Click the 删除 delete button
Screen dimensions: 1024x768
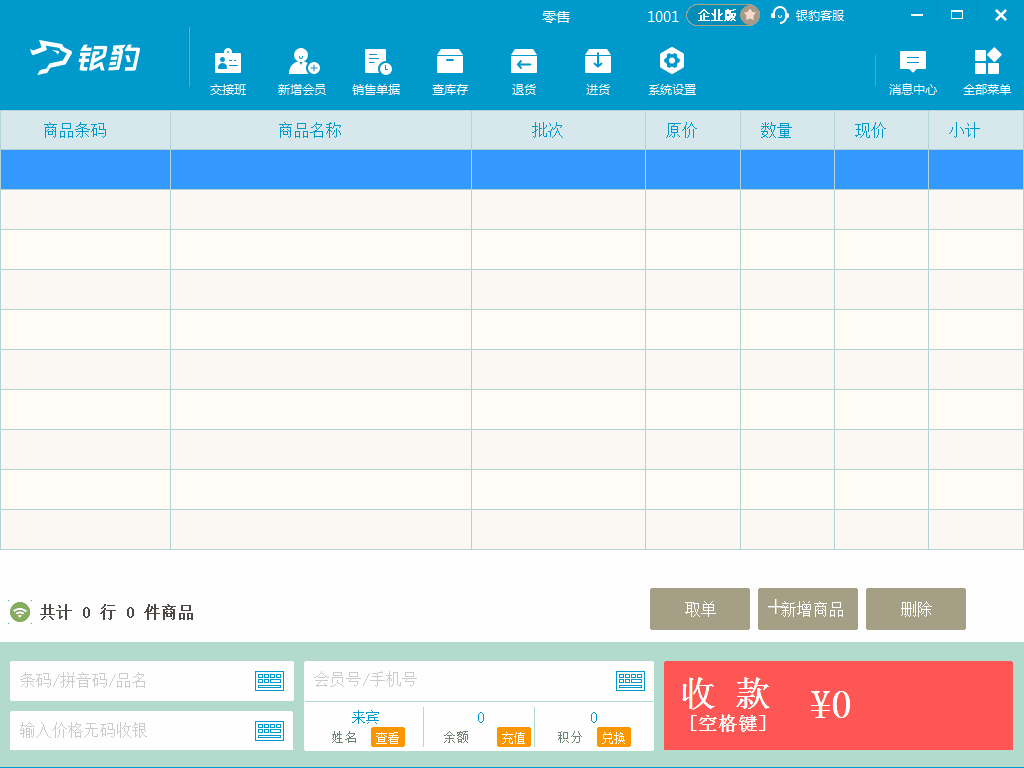pyautogui.click(x=916, y=609)
